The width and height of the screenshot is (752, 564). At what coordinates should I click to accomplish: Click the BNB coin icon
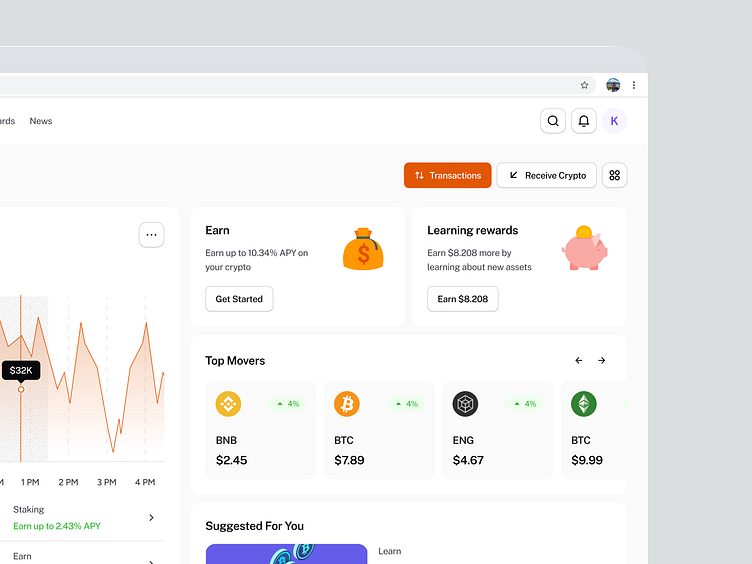(x=228, y=404)
